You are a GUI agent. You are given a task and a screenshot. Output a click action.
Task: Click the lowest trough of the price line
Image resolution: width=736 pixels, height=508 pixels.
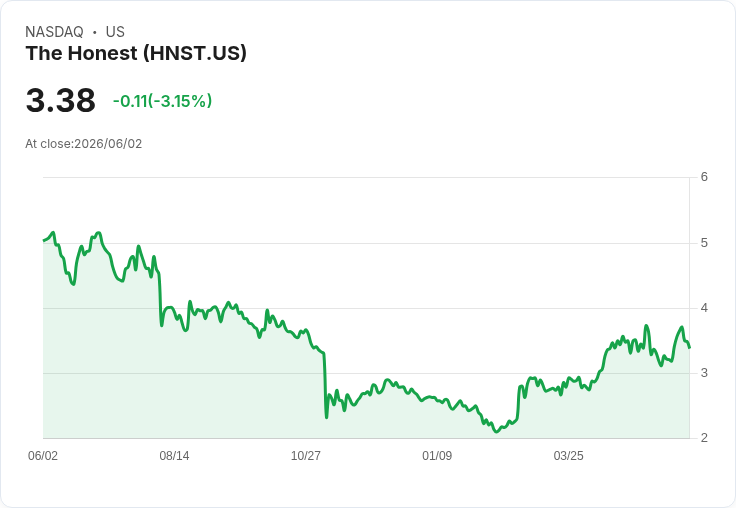[x=496, y=431]
